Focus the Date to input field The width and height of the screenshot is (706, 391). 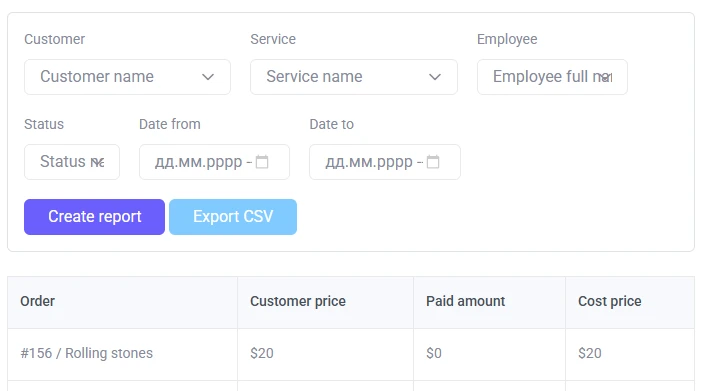point(385,162)
